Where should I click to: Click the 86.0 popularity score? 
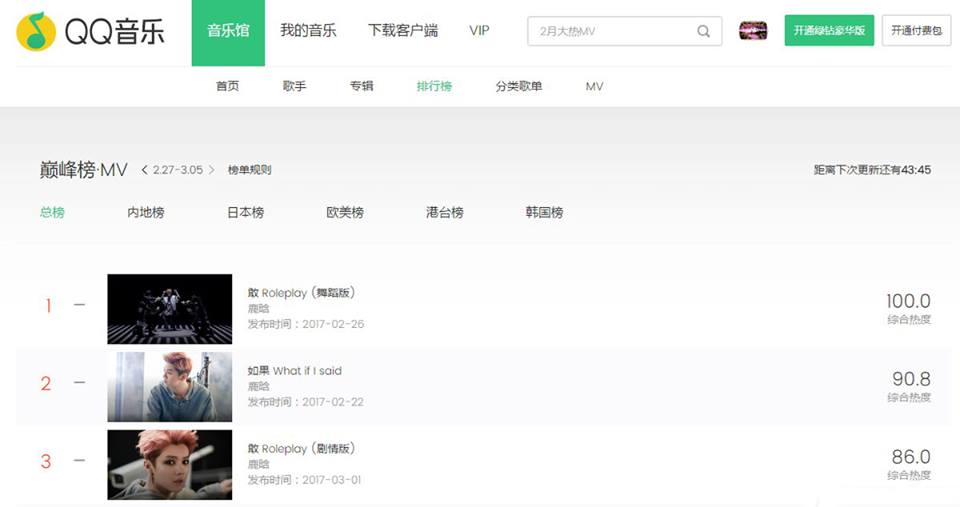(911, 457)
